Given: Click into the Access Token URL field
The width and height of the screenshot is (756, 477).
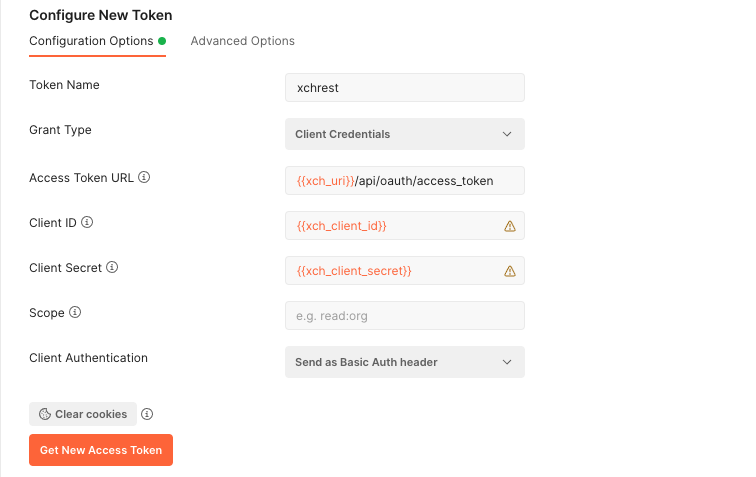Looking at the screenshot, I should tap(404, 180).
